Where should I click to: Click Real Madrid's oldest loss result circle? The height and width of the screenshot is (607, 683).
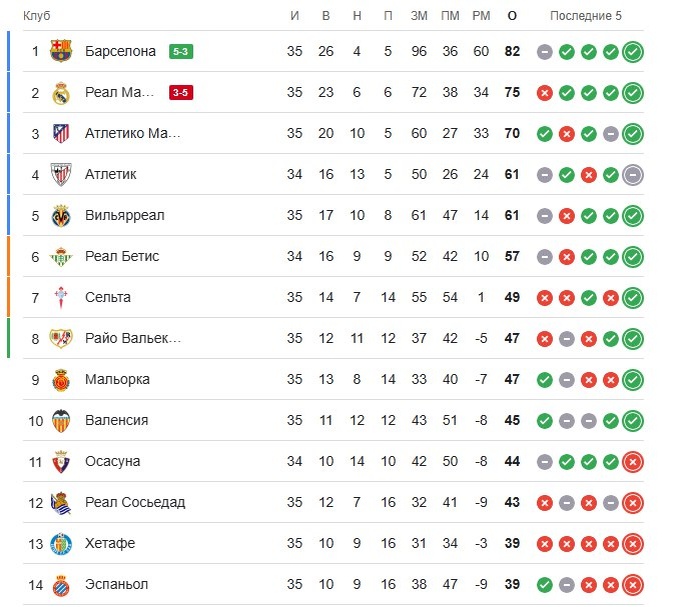(544, 93)
